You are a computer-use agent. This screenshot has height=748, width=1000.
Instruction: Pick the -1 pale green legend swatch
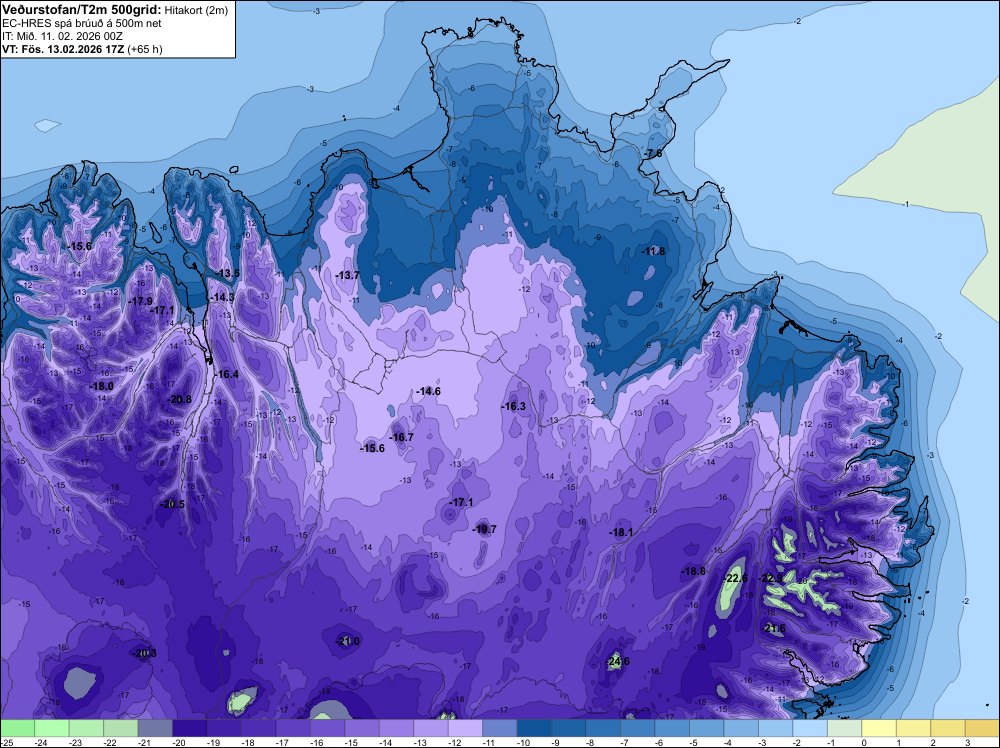click(844, 728)
